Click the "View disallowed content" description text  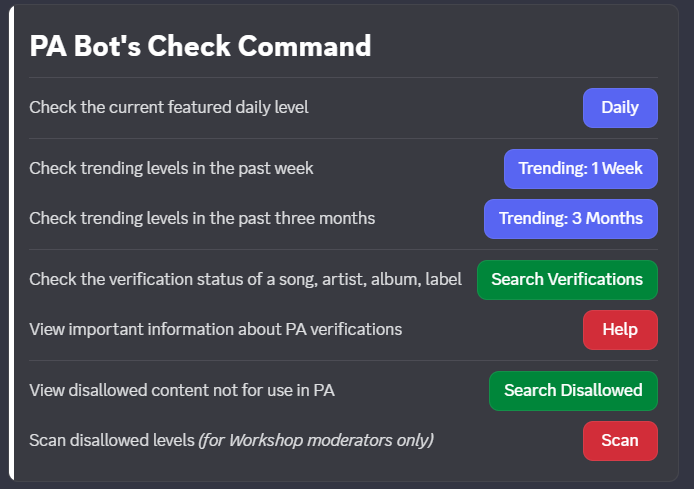[181, 391]
